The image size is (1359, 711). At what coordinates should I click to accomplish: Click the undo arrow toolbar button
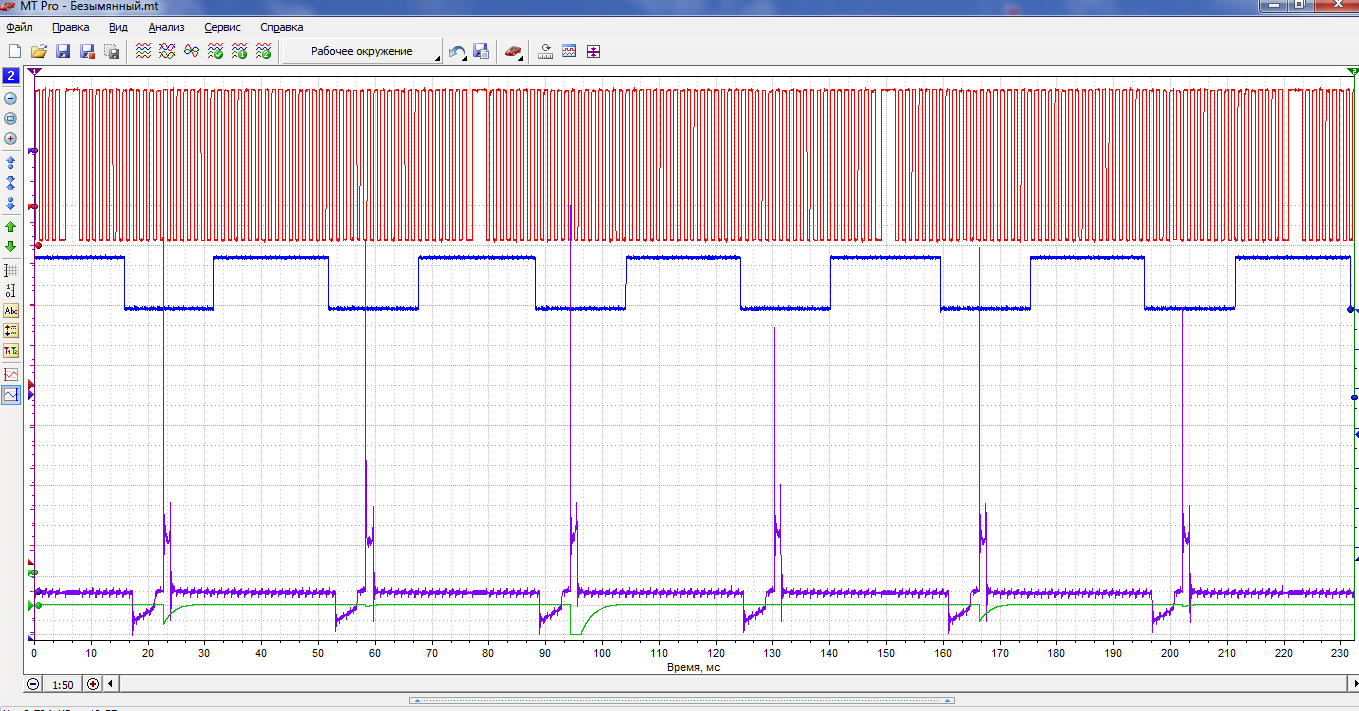pyautogui.click(x=457, y=51)
